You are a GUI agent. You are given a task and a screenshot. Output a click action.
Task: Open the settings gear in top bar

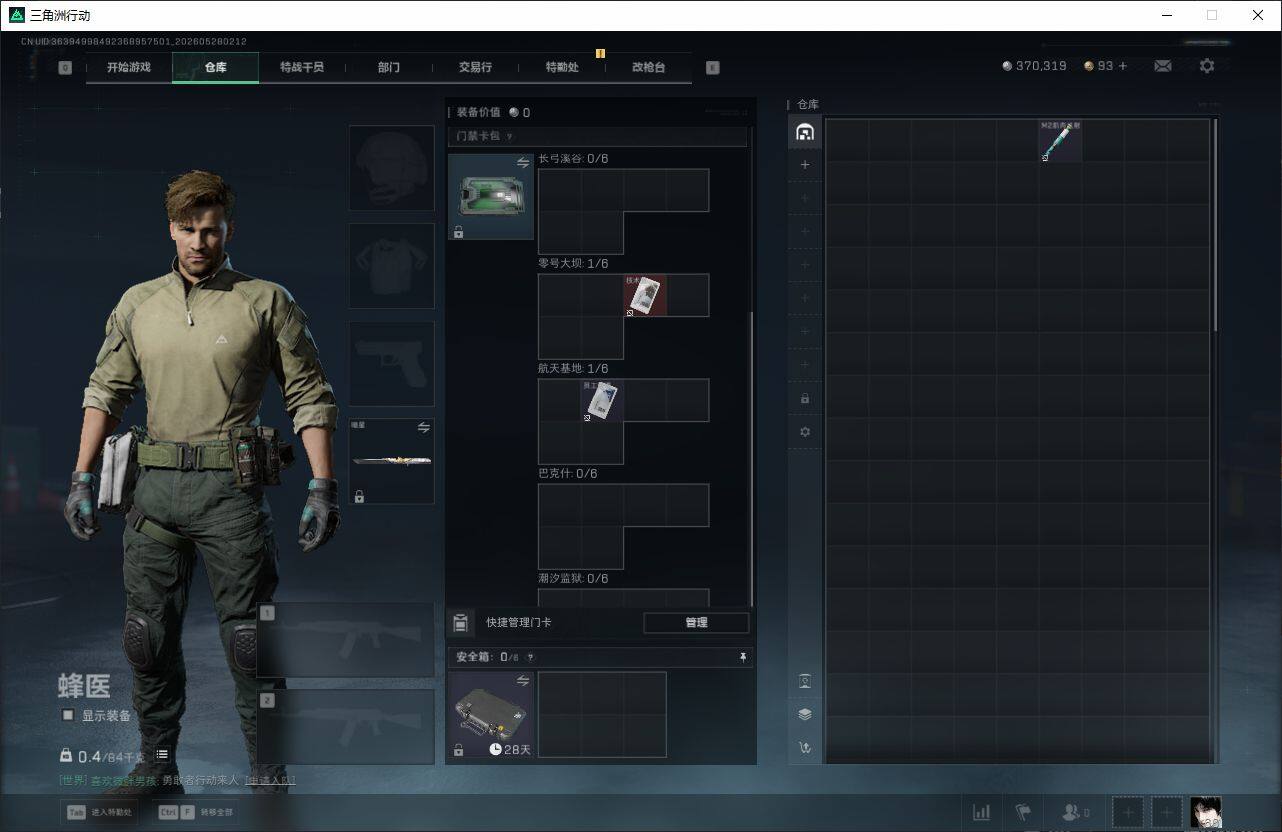pyautogui.click(x=1207, y=66)
